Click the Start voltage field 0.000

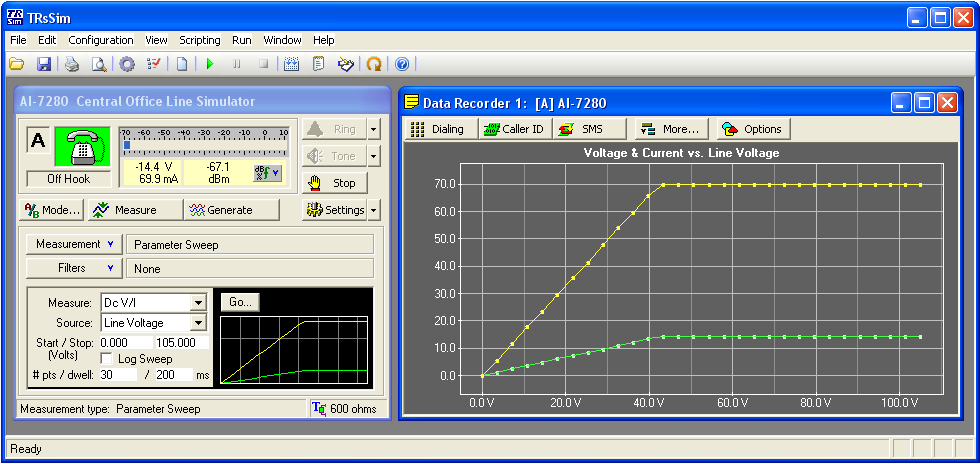[126, 343]
